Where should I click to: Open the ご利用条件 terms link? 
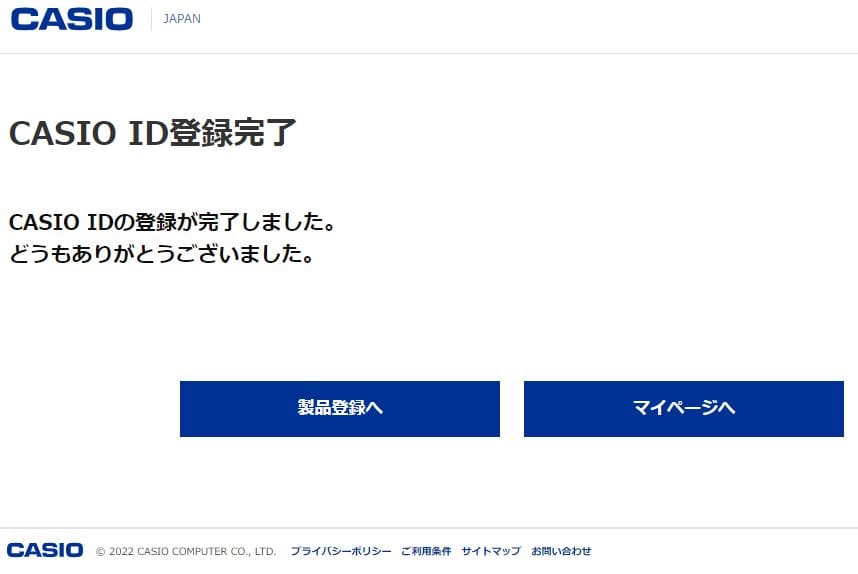426,551
